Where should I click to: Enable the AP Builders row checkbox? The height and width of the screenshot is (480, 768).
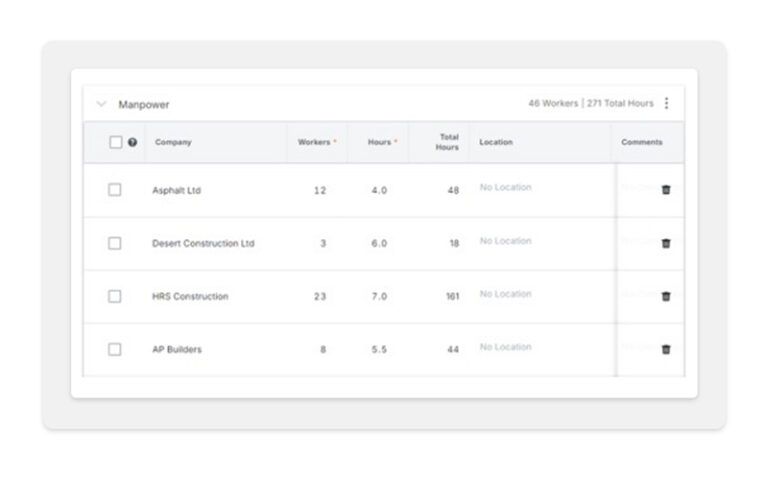(115, 349)
